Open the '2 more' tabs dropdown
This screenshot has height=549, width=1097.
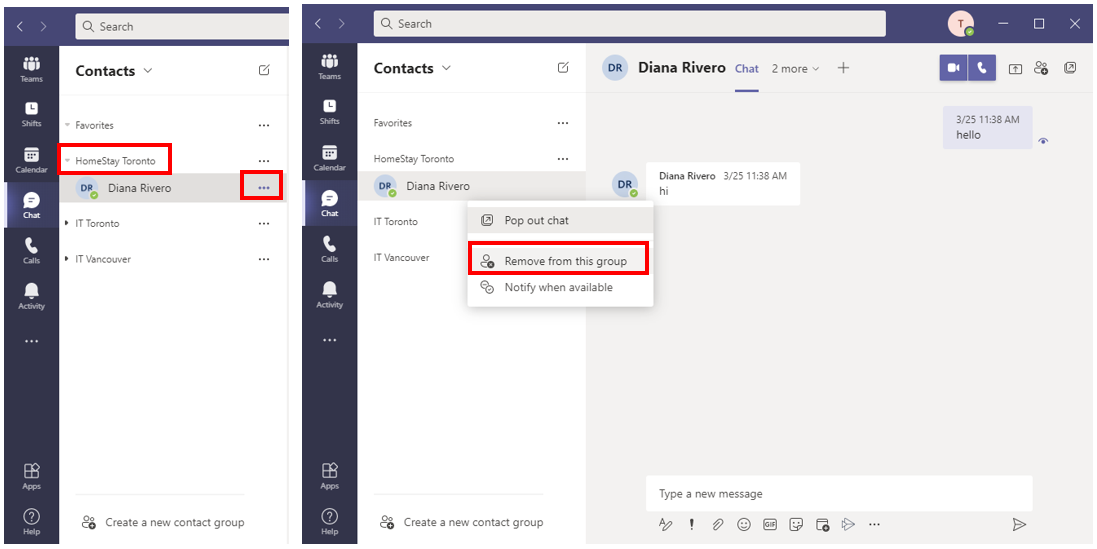[x=795, y=69]
